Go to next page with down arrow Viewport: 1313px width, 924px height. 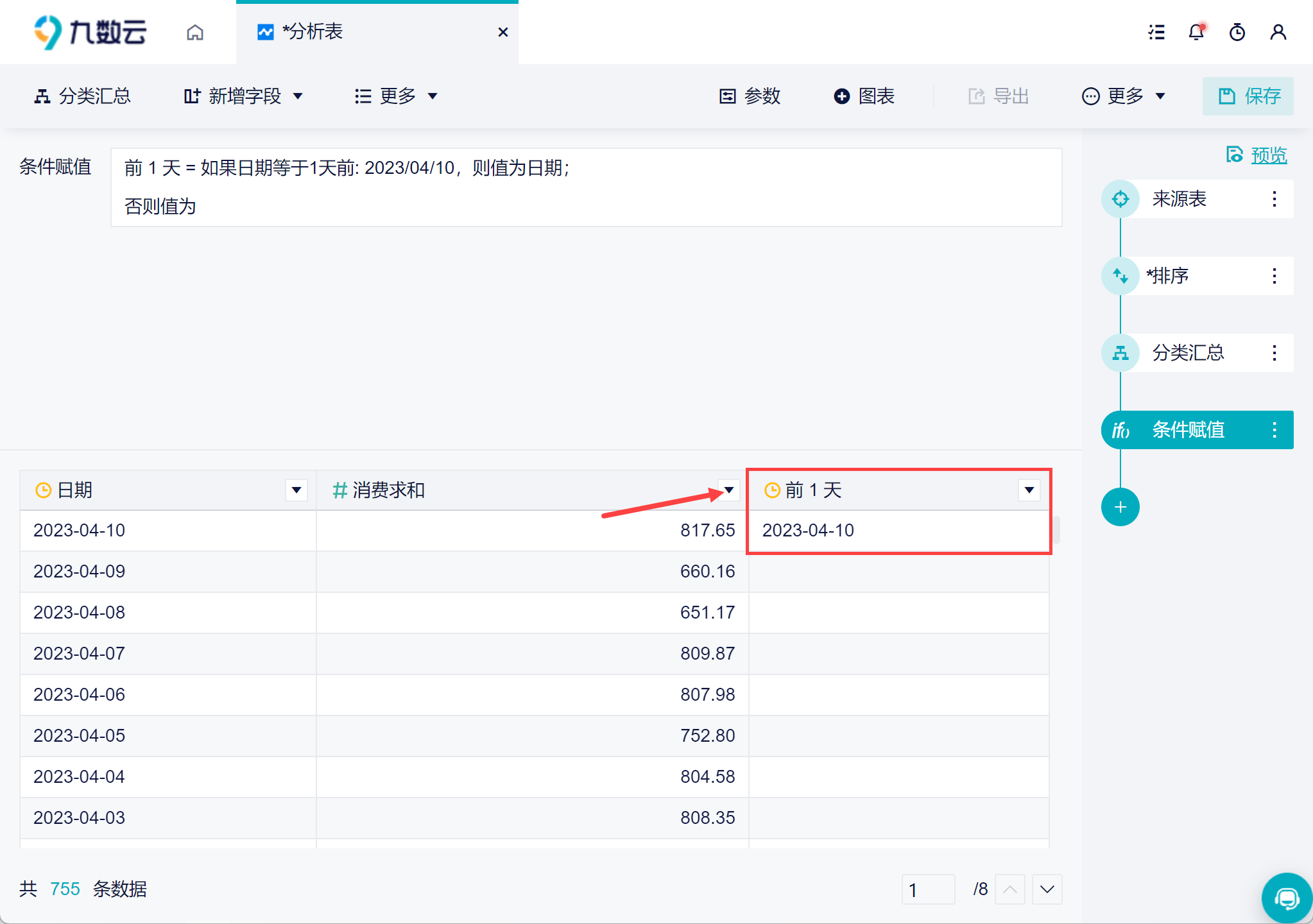[x=1047, y=889]
